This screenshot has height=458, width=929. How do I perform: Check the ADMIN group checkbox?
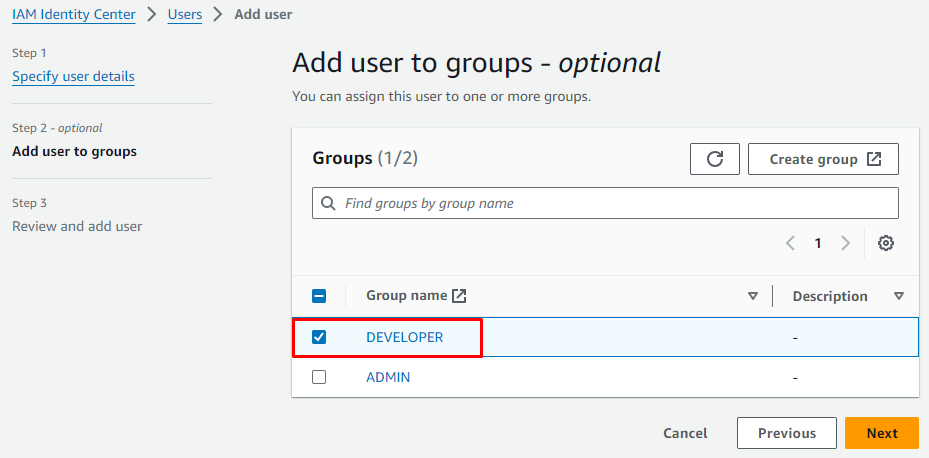pyautogui.click(x=319, y=377)
